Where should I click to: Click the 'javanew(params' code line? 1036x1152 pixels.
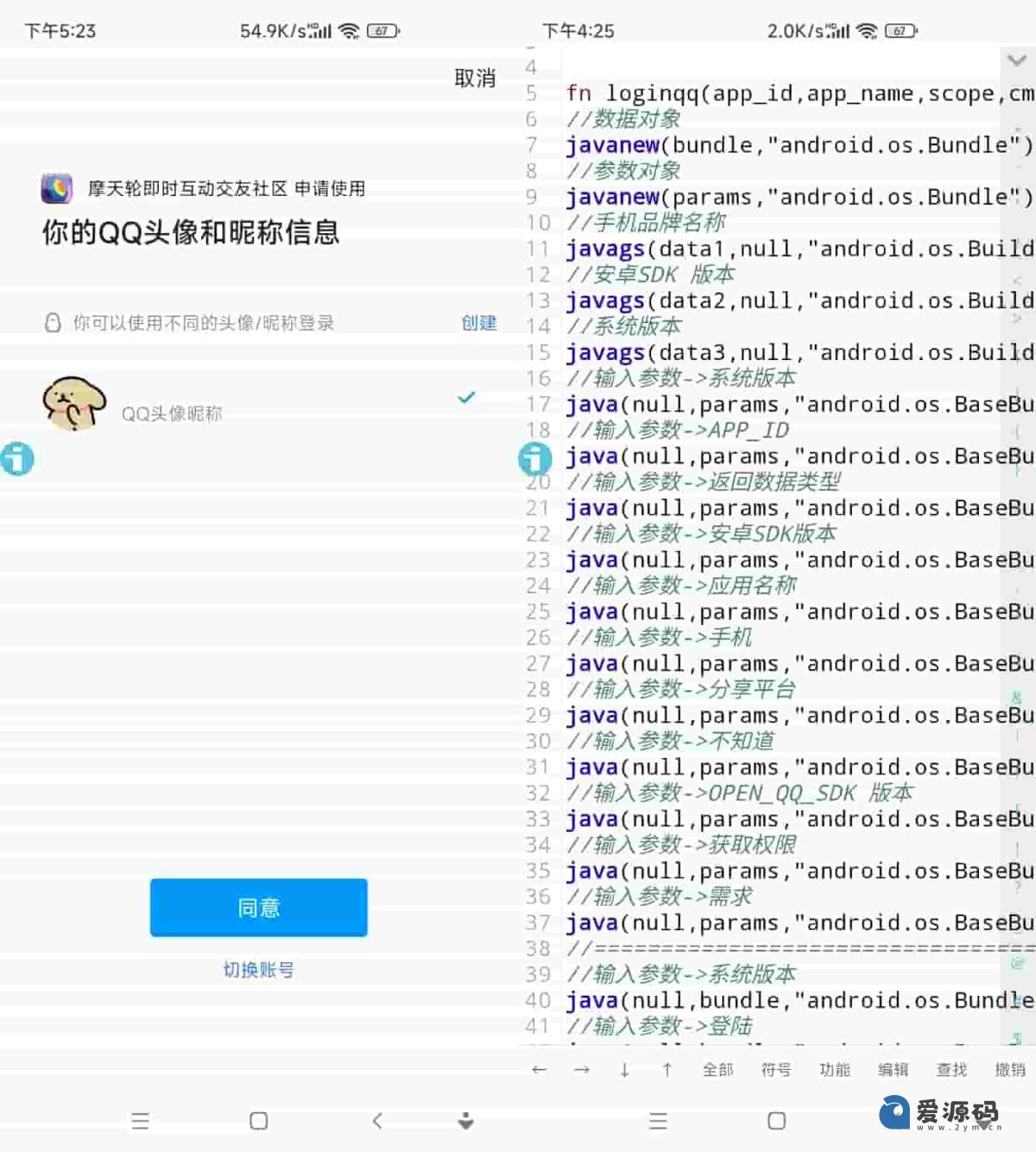799,197
